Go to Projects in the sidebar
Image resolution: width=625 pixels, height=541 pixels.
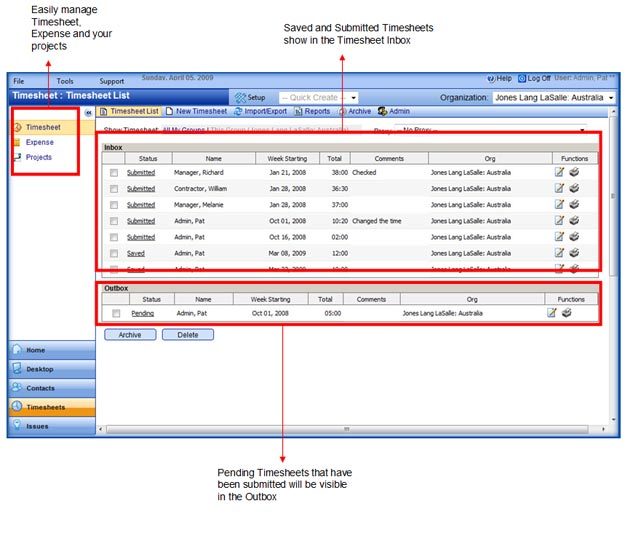click(39, 157)
